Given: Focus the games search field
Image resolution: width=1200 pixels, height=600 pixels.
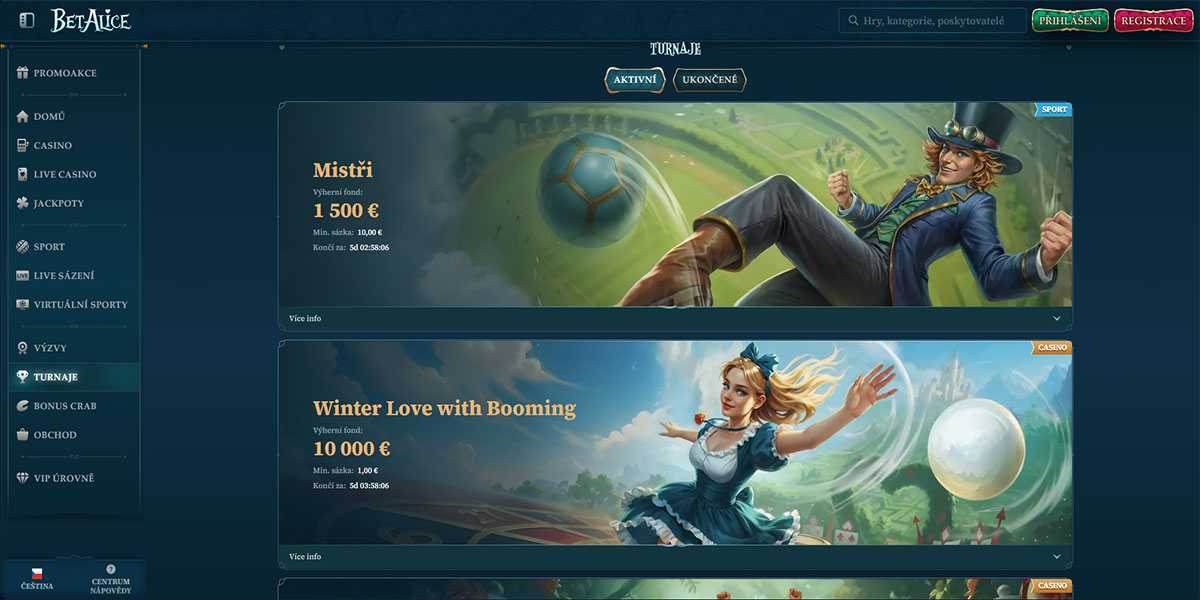Looking at the screenshot, I should coord(932,21).
